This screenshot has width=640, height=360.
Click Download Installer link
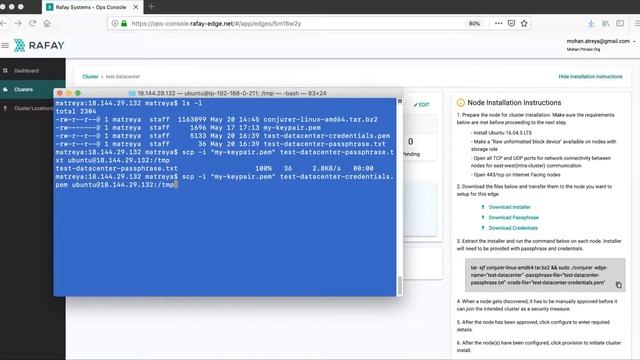pyautogui.click(x=509, y=207)
